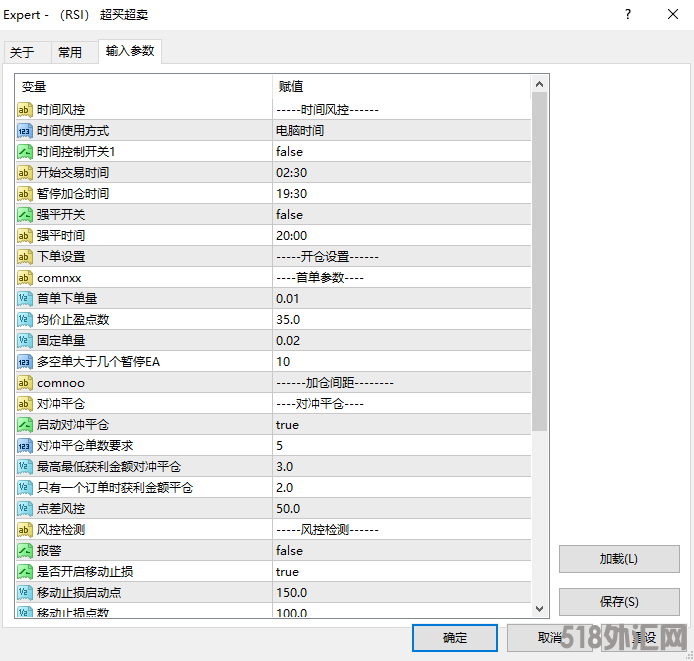Image resolution: width=694 pixels, height=661 pixels.
Task: Edit the 35.0 take profit points value
Action: tap(401, 320)
